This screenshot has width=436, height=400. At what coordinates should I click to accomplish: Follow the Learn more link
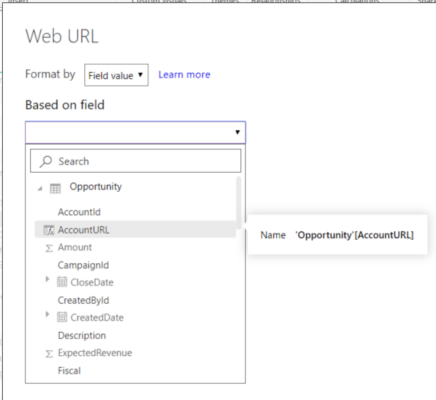click(184, 75)
